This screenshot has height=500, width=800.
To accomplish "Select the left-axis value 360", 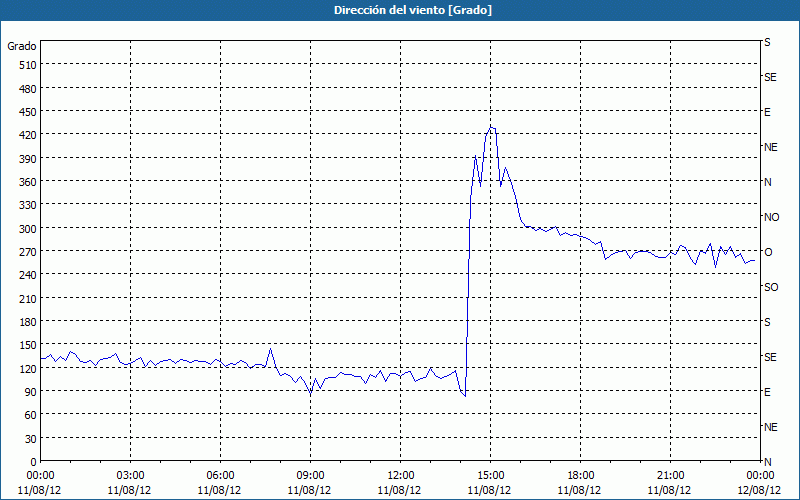I will tap(28, 182).
